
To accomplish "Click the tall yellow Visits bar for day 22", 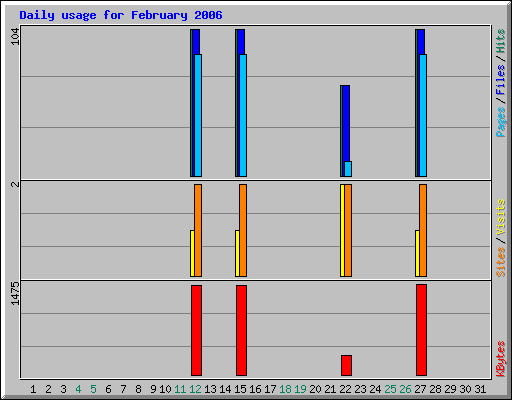I will coord(342,230).
